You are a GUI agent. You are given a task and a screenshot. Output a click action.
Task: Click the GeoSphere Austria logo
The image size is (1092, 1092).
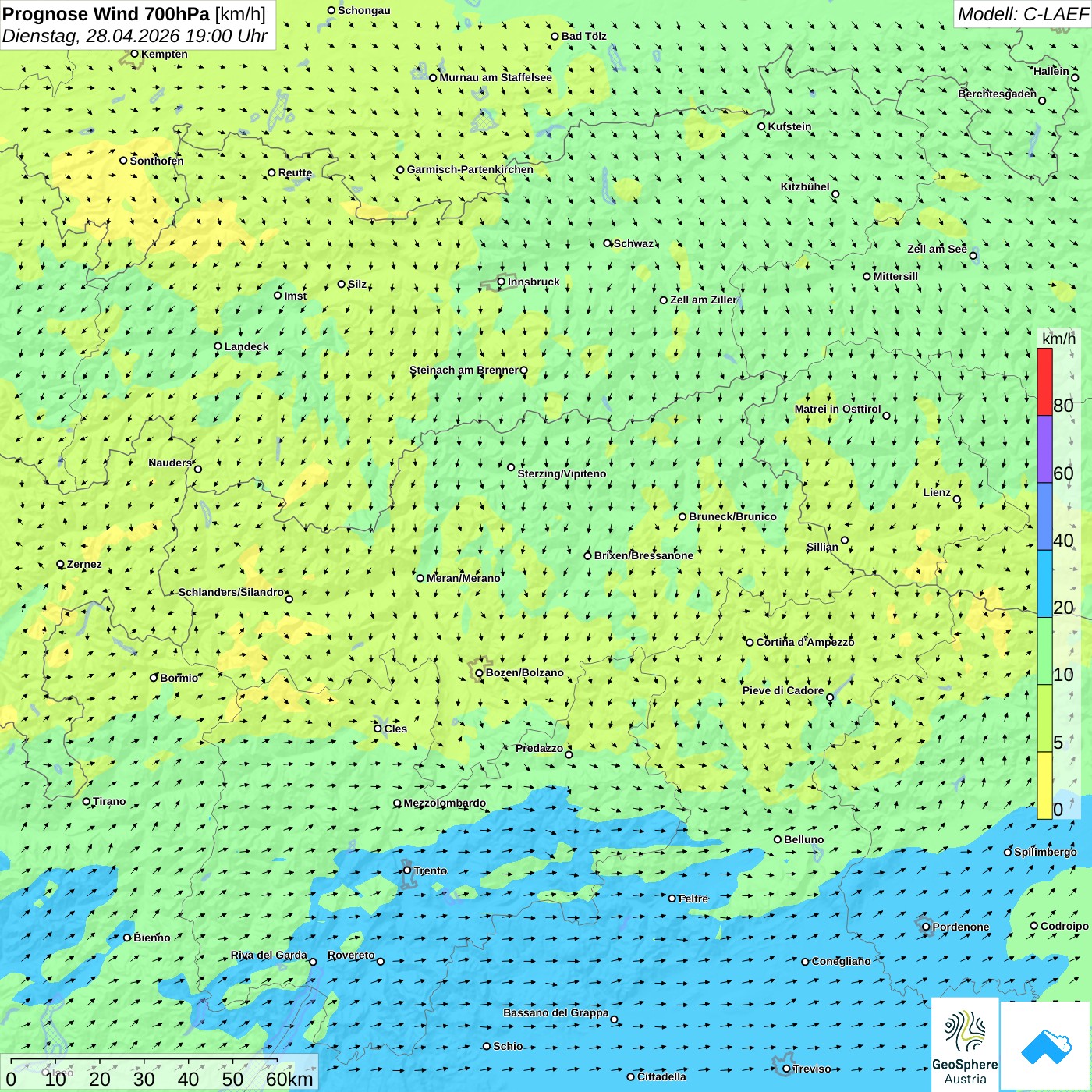(x=965, y=1045)
